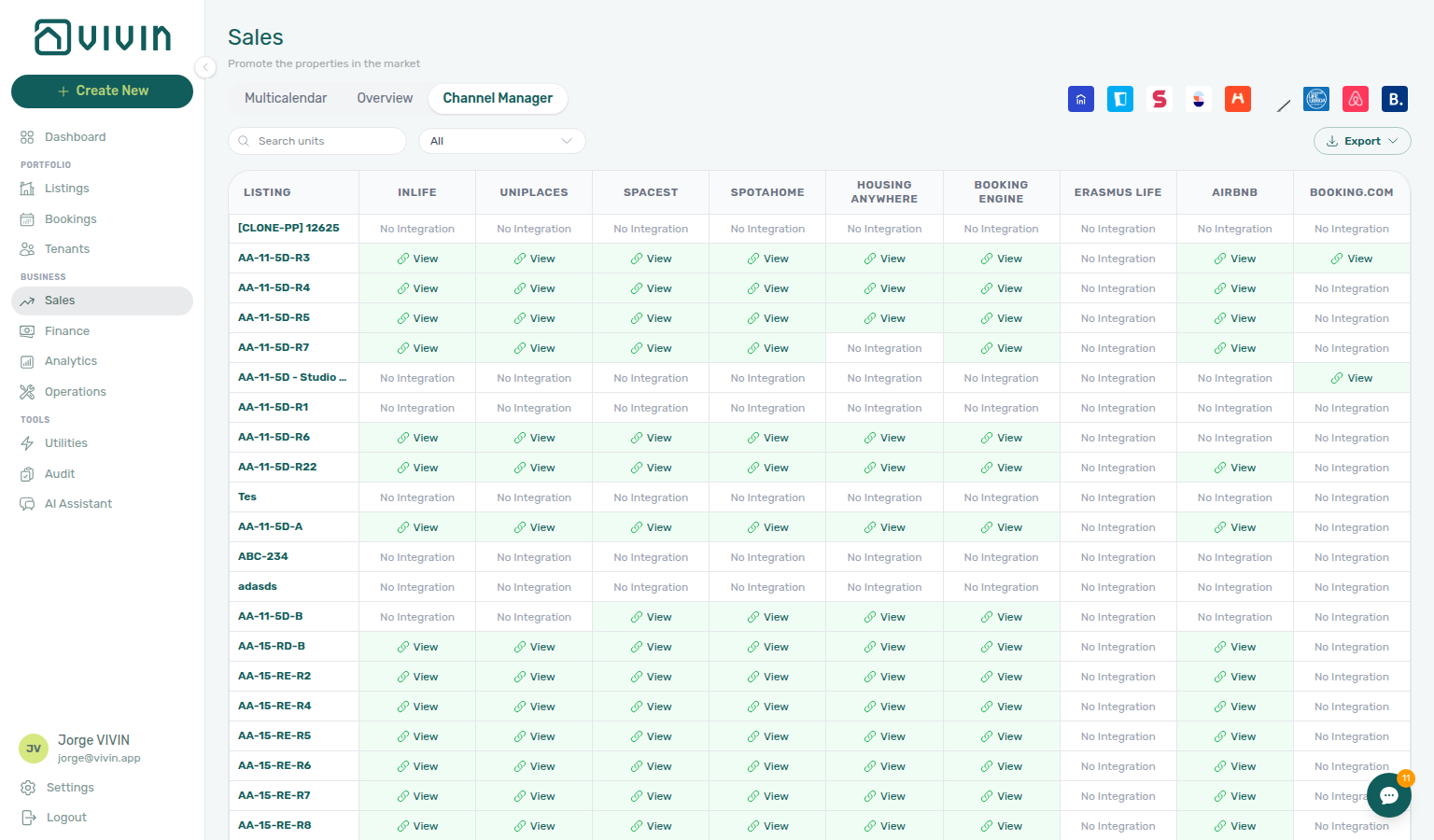View Spacest integration for AA-11-5D-B
The image size is (1434, 840).
(651, 617)
